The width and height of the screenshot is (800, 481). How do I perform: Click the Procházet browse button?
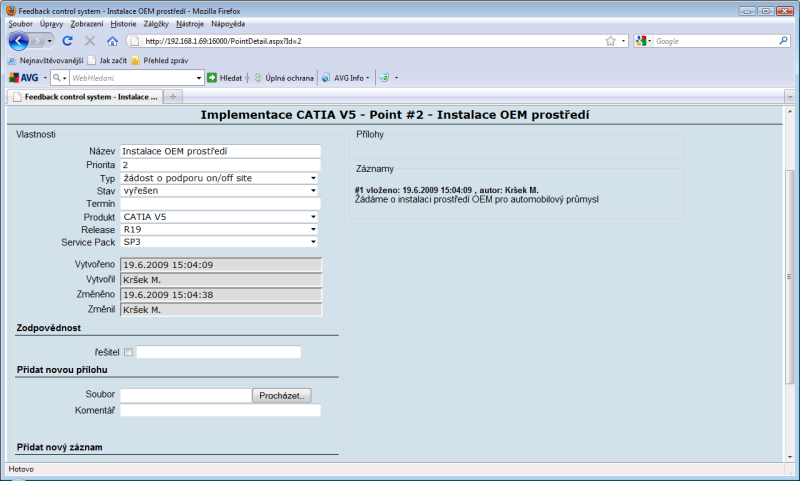point(282,395)
